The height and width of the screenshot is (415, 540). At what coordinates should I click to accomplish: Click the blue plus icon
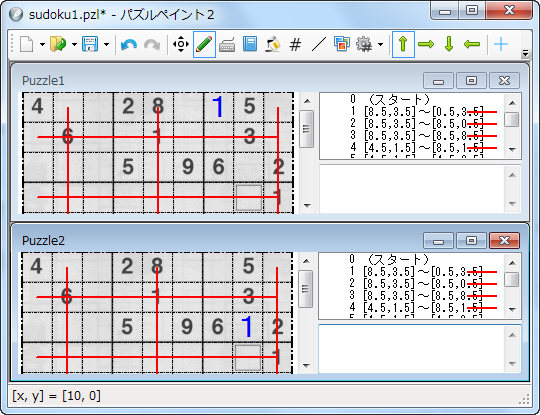tap(501, 44)
